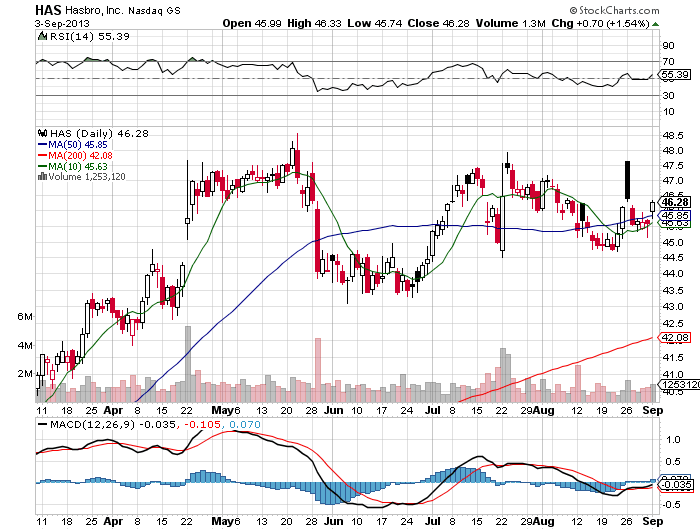Image resolution: width=700 pixels, height=530 pixels.
Task: Click 'Sep' on the price chart date axis
Action: pos(653,410)
